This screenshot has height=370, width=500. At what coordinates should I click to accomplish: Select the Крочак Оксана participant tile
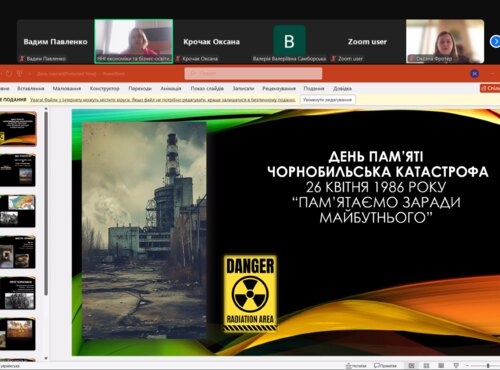[211, 41]
